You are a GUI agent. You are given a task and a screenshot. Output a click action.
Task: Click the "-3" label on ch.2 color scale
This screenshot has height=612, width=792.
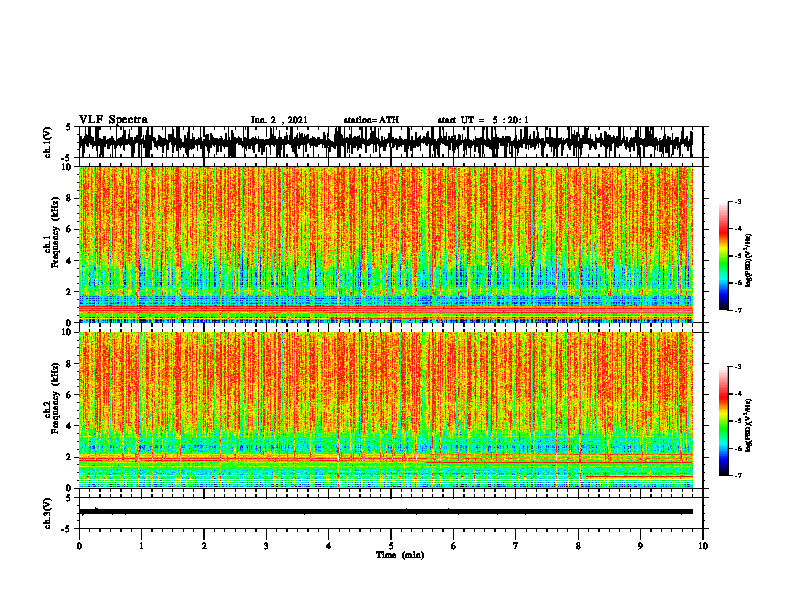point(738,367)
